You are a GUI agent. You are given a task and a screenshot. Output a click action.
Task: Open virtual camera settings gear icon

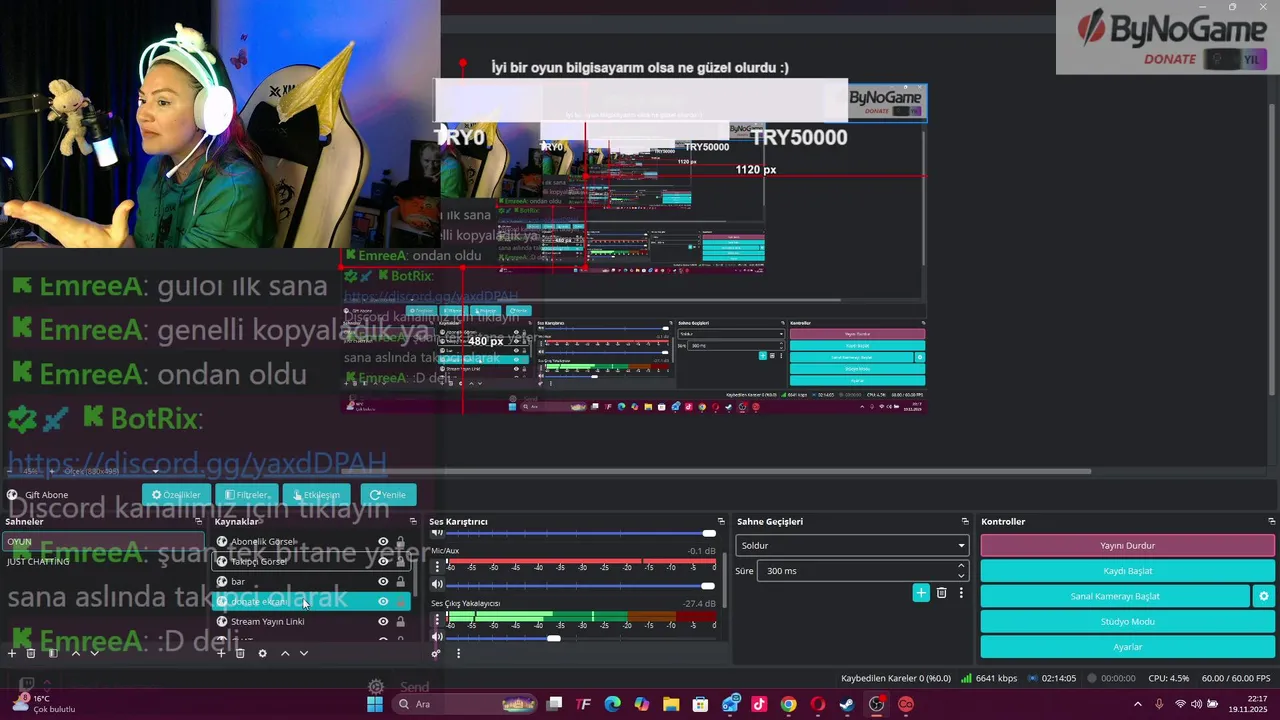click(1264, 596)
